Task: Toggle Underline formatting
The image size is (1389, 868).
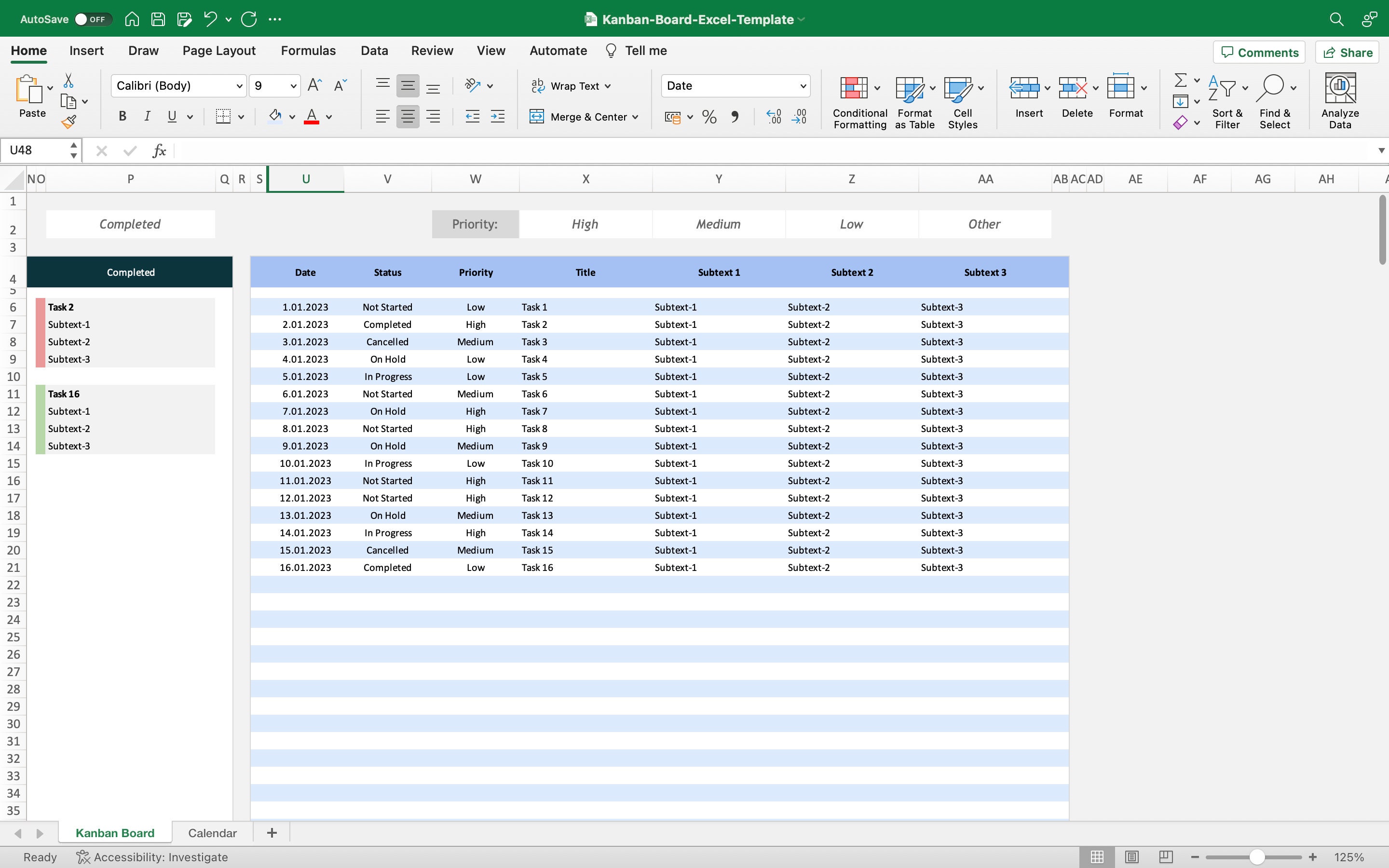Action: click(172, 117)
